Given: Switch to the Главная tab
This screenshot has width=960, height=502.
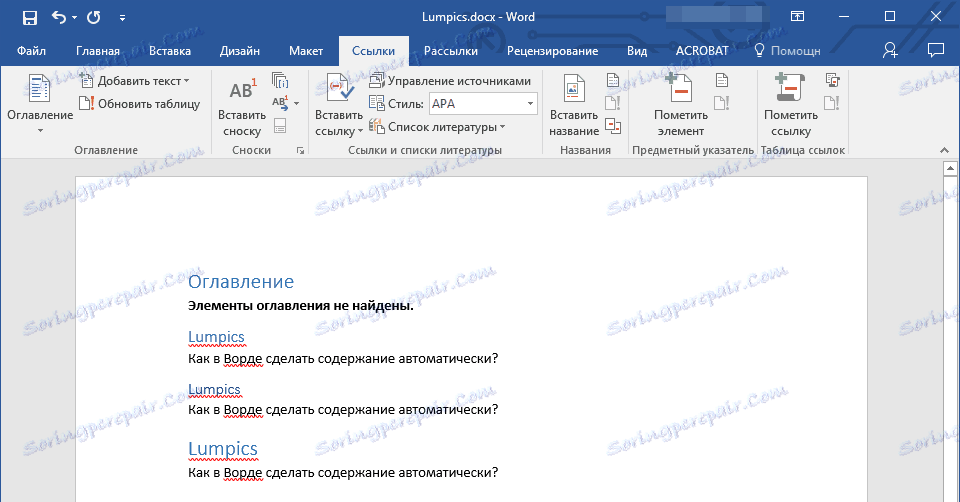Looking at the screenshot, I should [98, 51].
